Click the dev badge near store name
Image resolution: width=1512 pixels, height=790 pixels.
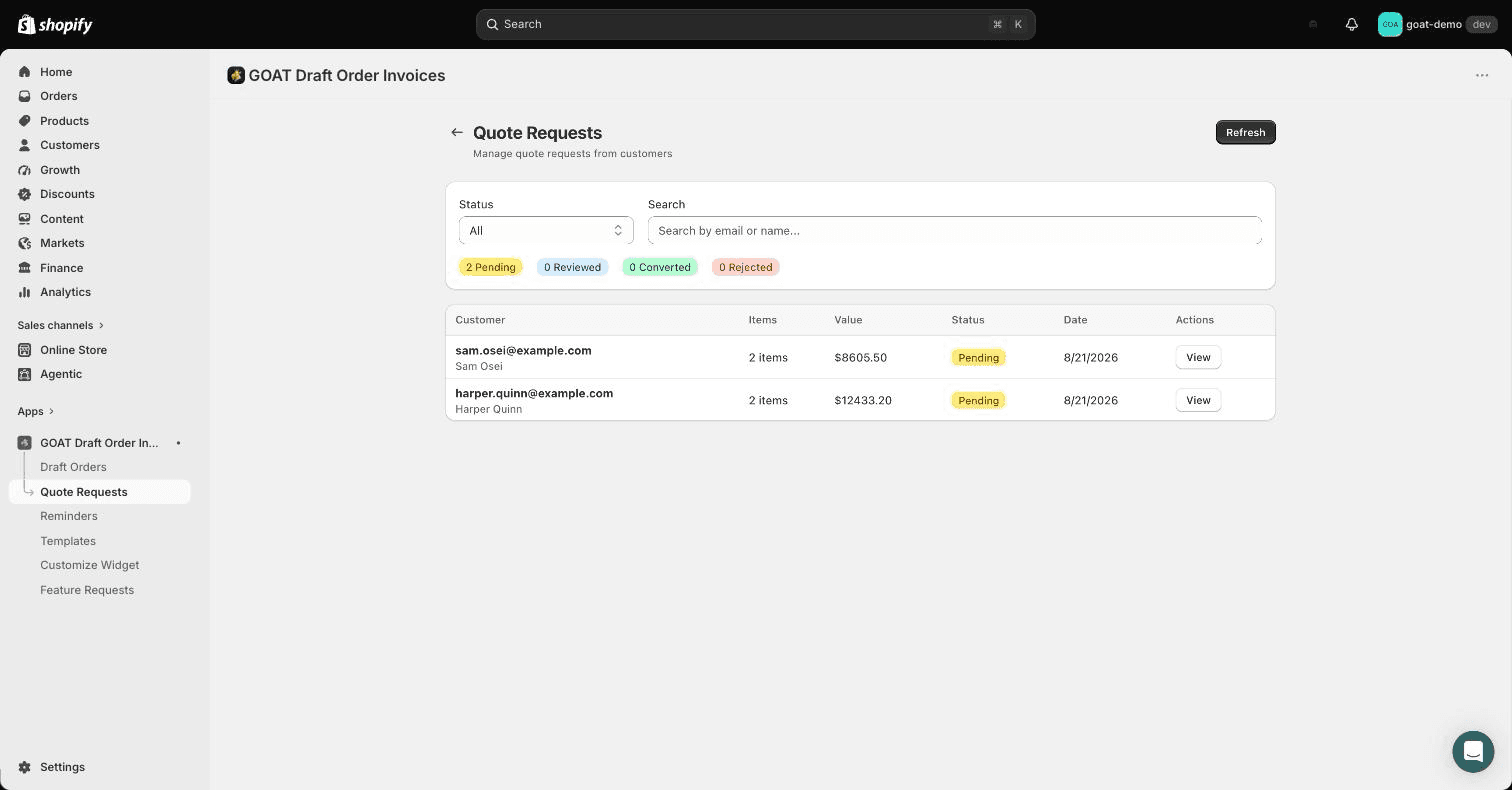click(x=1482, y=24)
